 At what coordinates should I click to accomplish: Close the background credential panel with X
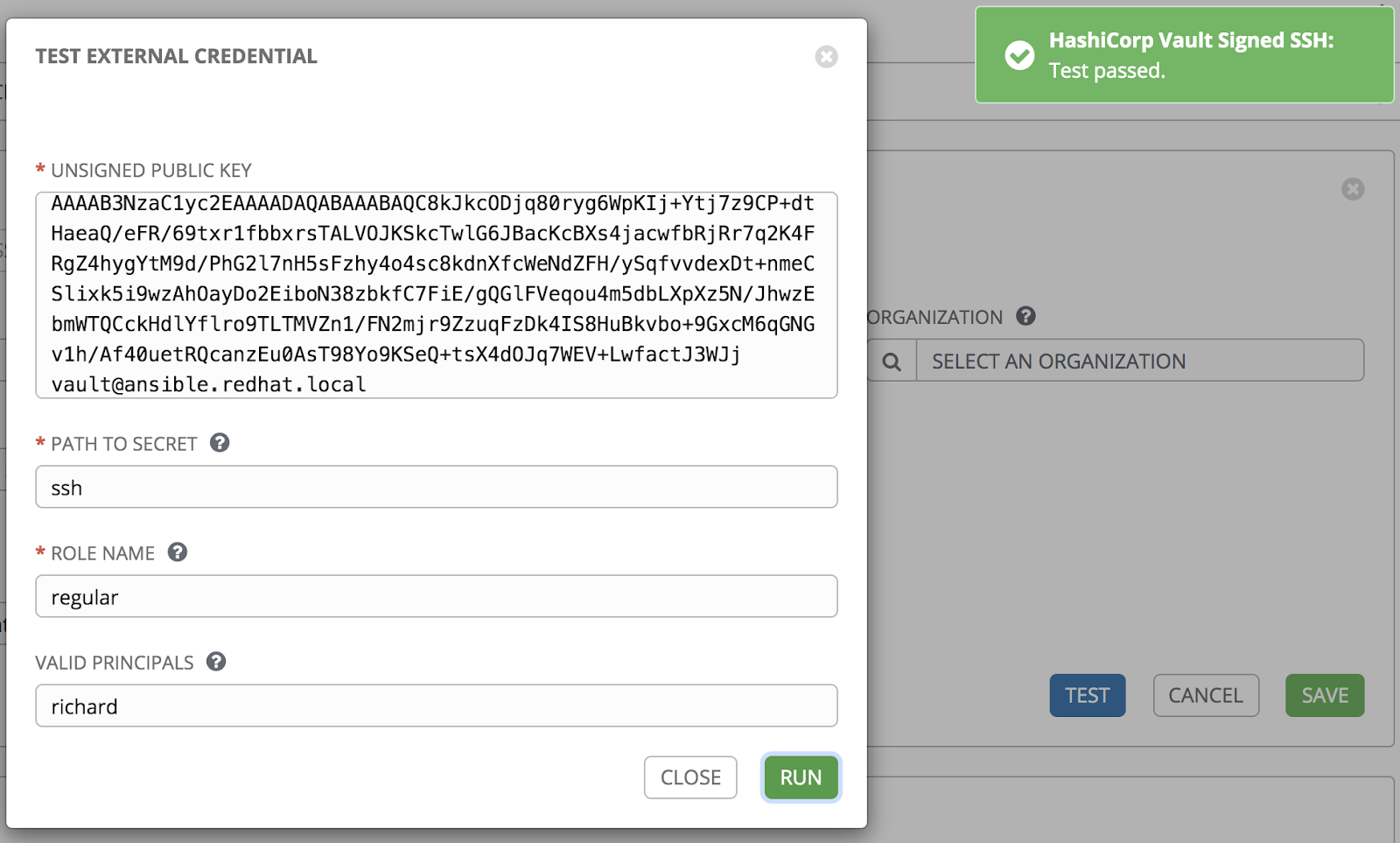pyautogui.click(x=1353, y=189)
